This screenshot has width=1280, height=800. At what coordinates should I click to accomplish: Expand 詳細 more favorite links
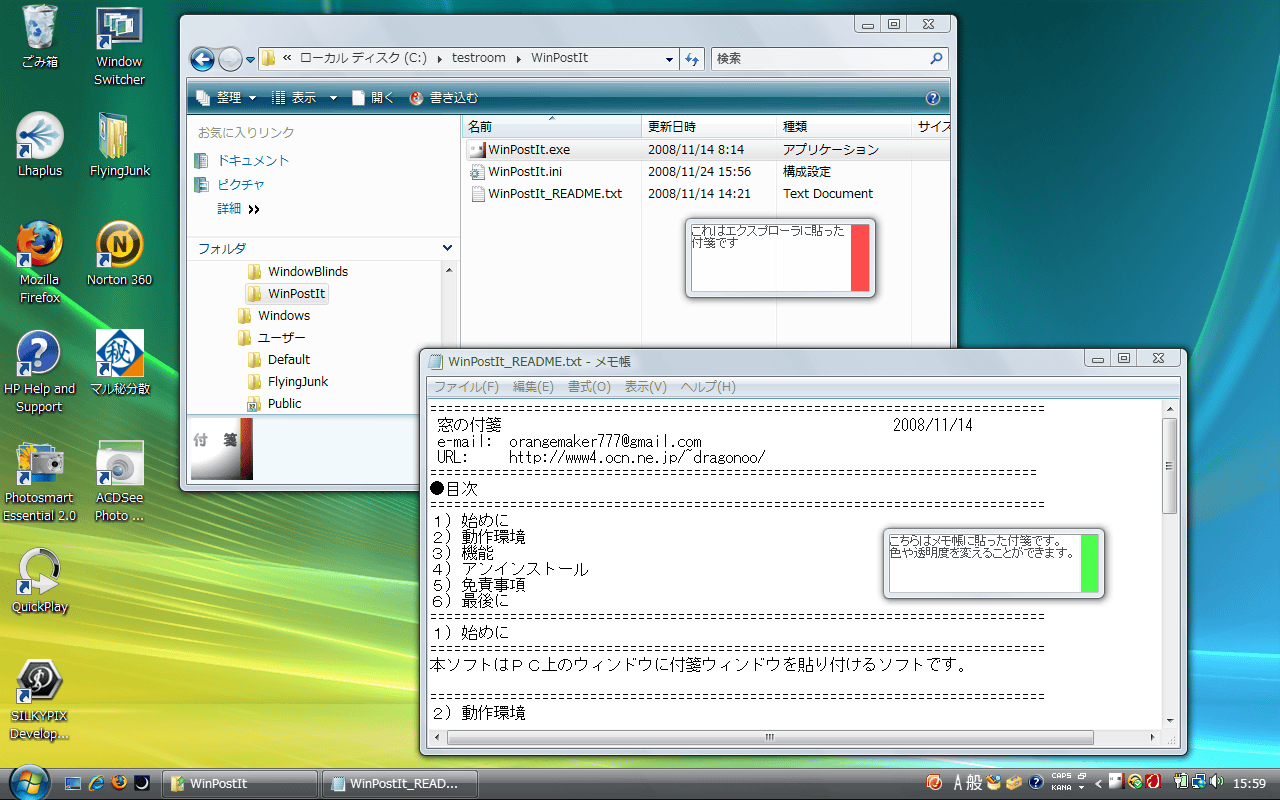point(238,209)
